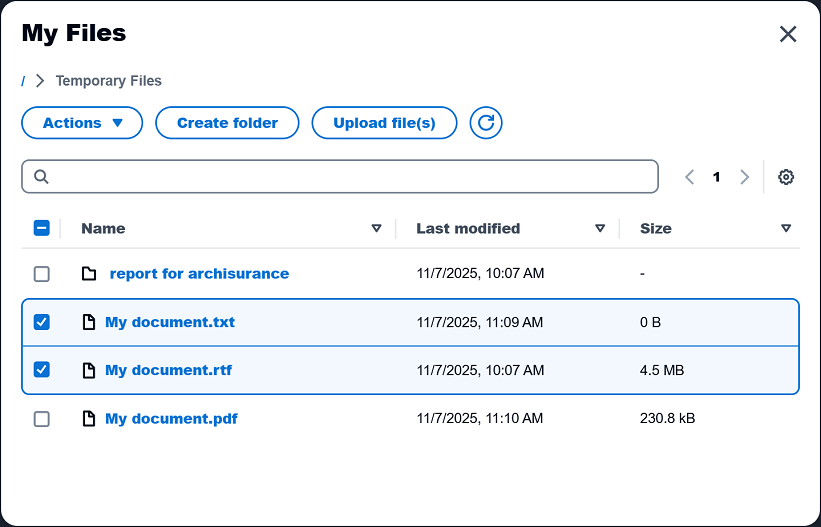Click the refresh file list icon
This screenshot has height=527, width=821.
pos(485,123)
